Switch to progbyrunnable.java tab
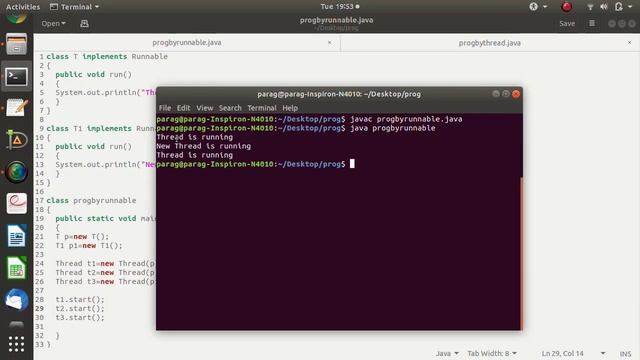 click(187, 42)
